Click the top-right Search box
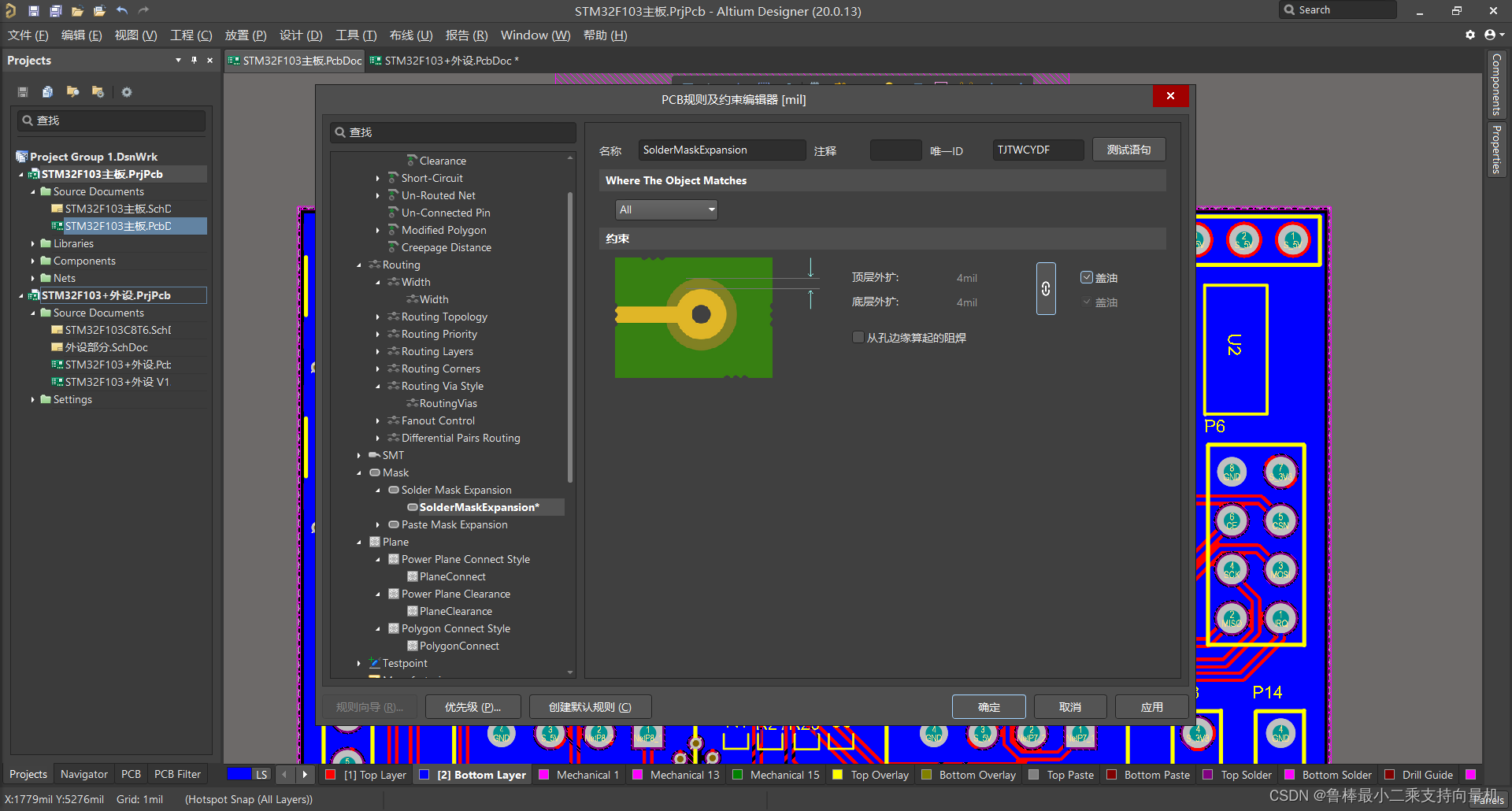This screenshot has width=1512, height=811. coord(1337,10)
